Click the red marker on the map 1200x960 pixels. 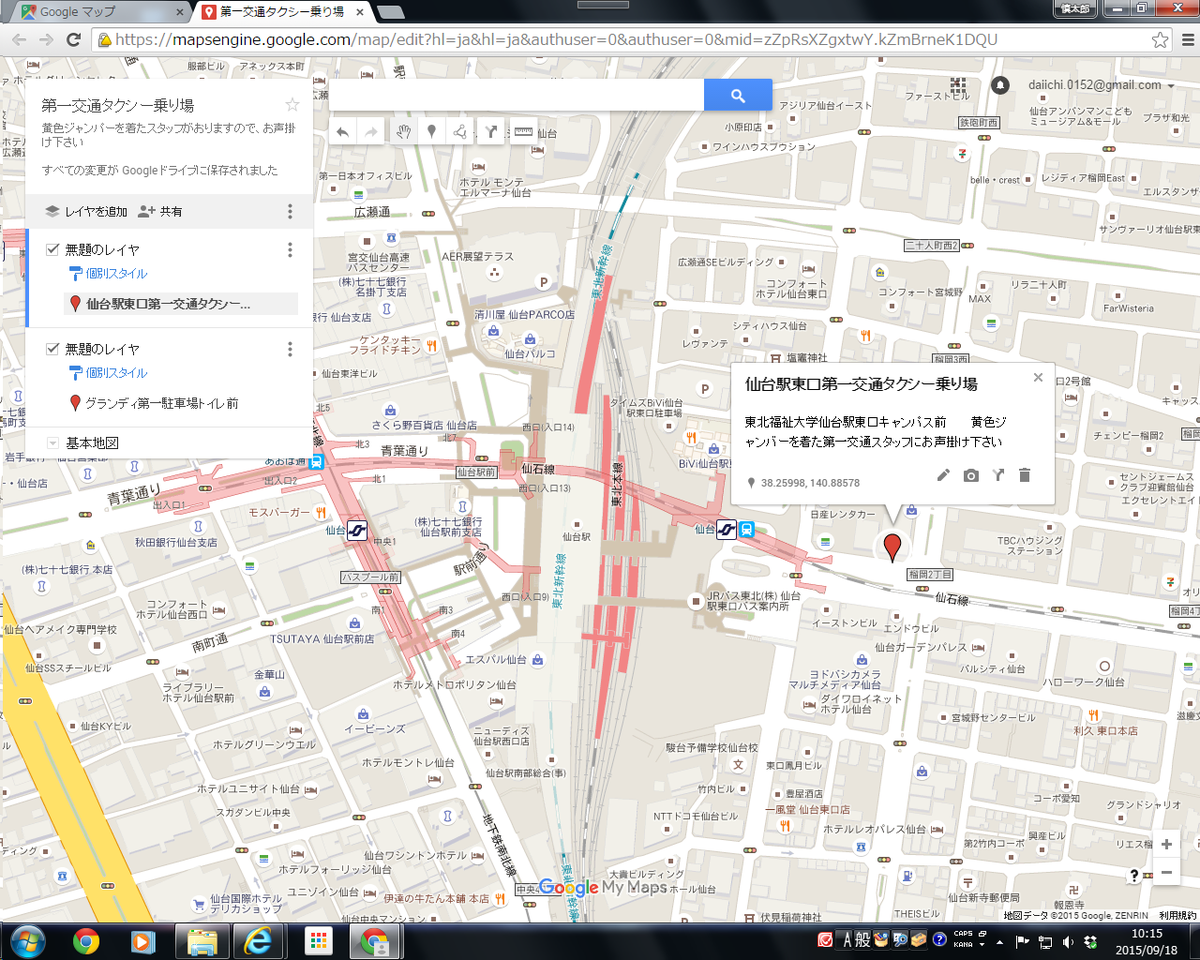coord(893,546)
